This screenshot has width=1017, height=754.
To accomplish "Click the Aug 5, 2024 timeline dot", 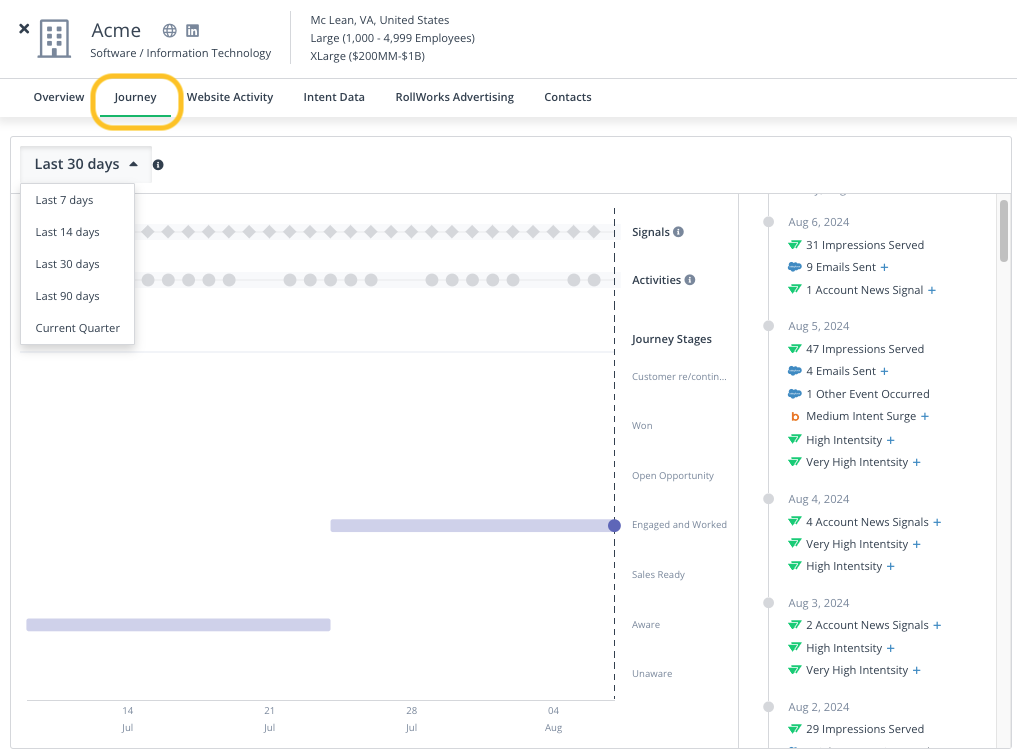I will pyautogui.click(x=769, y=325).
